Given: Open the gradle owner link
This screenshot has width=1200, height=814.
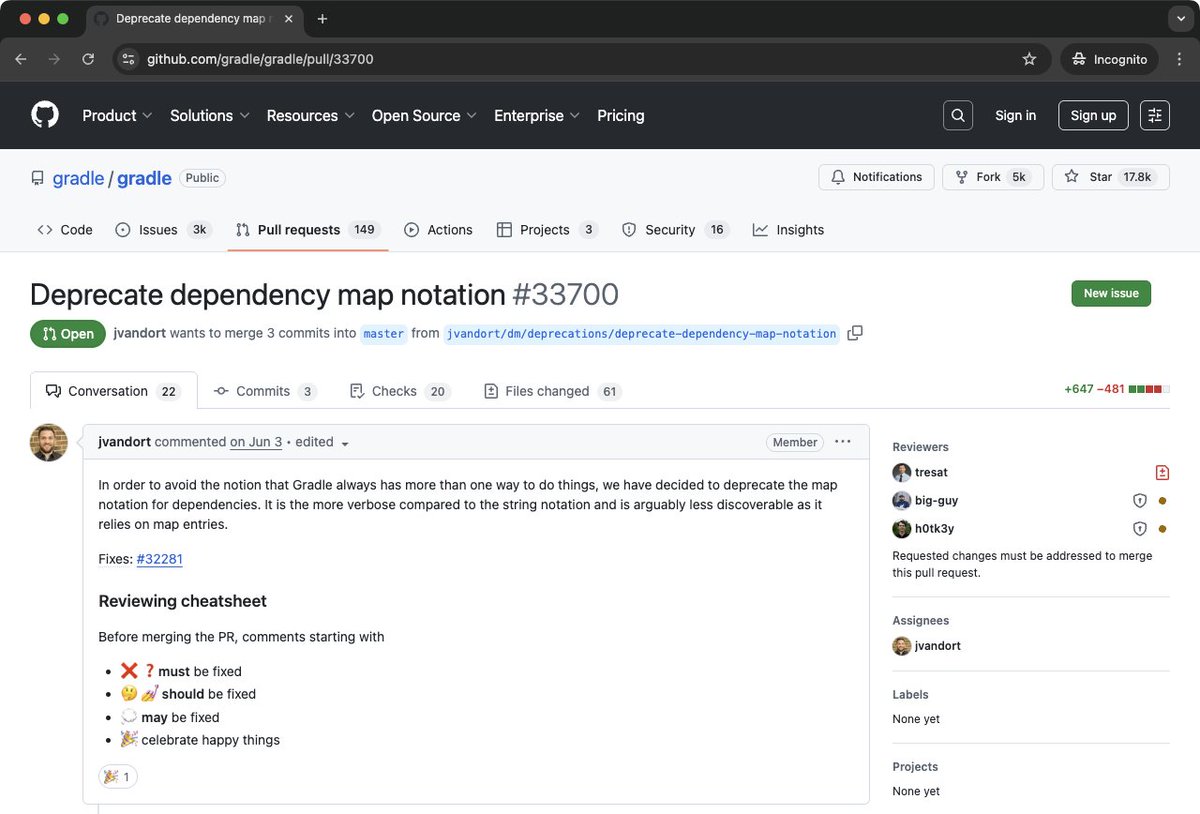Looking at the screenshot, I should [78, 178].
